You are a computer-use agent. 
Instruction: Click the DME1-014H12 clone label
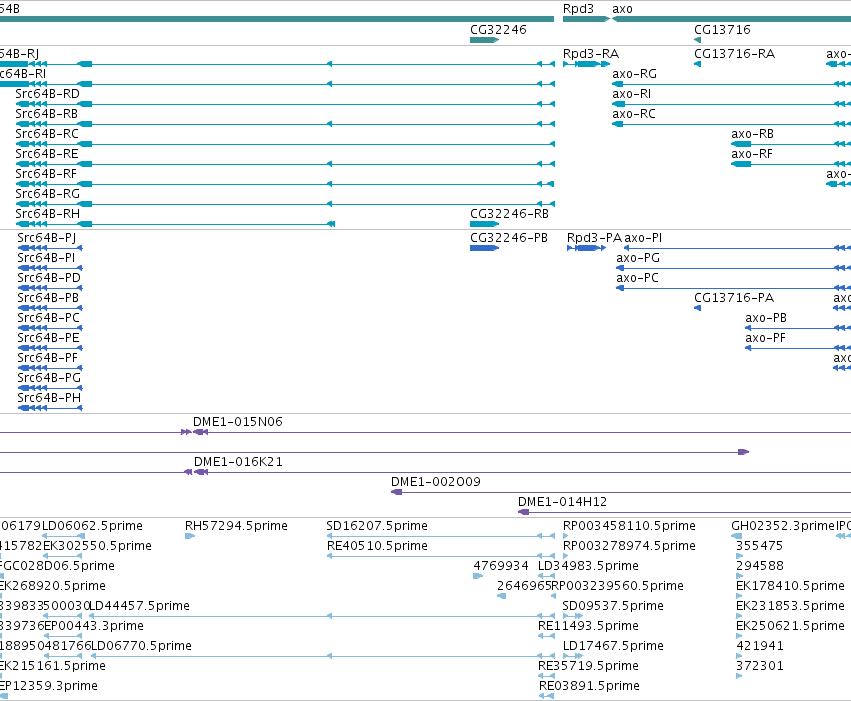click(562, 502)
